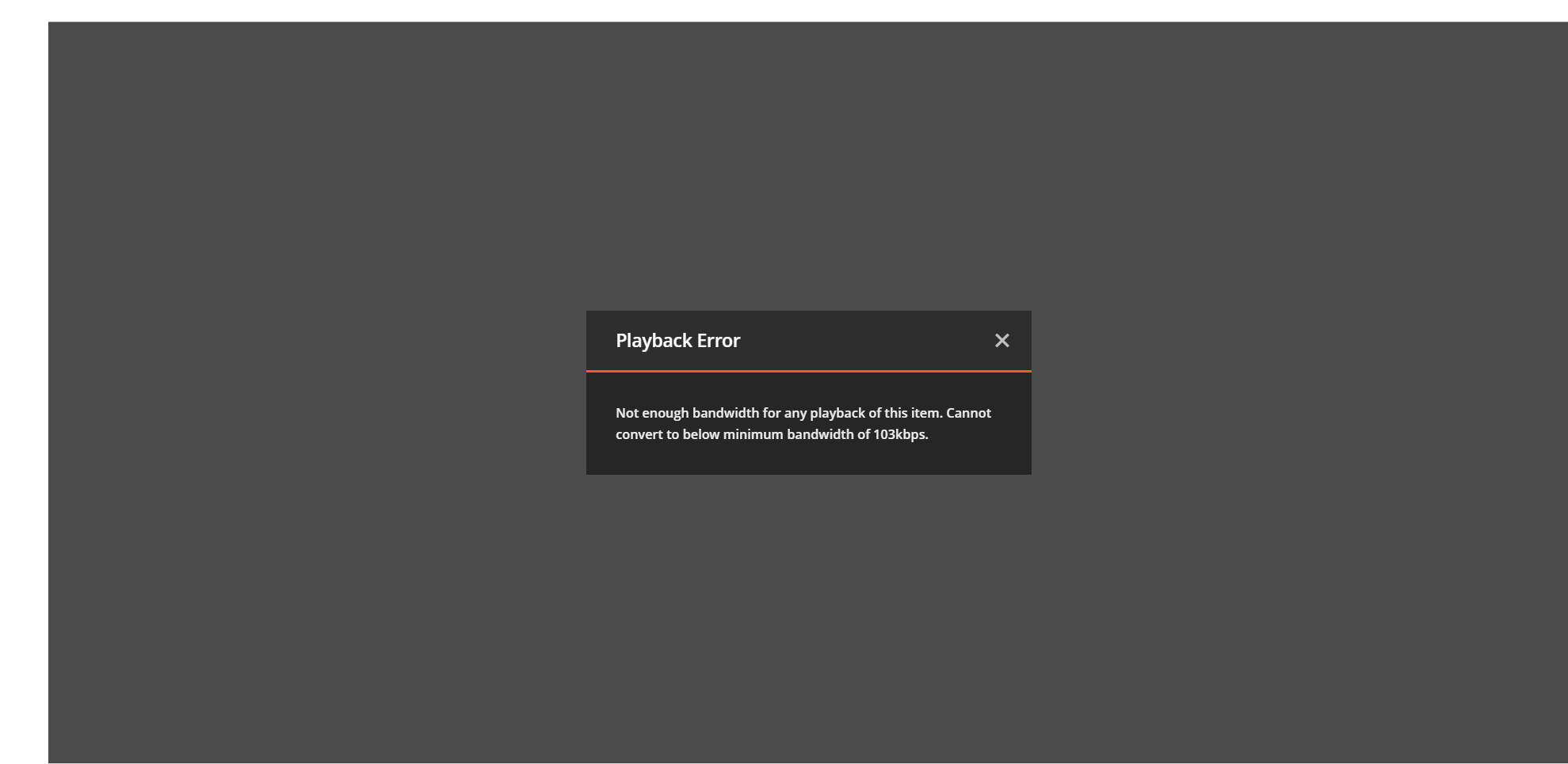Select the error message about bandwidth
Viewport: 1568px width, 764px height.
click(803, 424)
